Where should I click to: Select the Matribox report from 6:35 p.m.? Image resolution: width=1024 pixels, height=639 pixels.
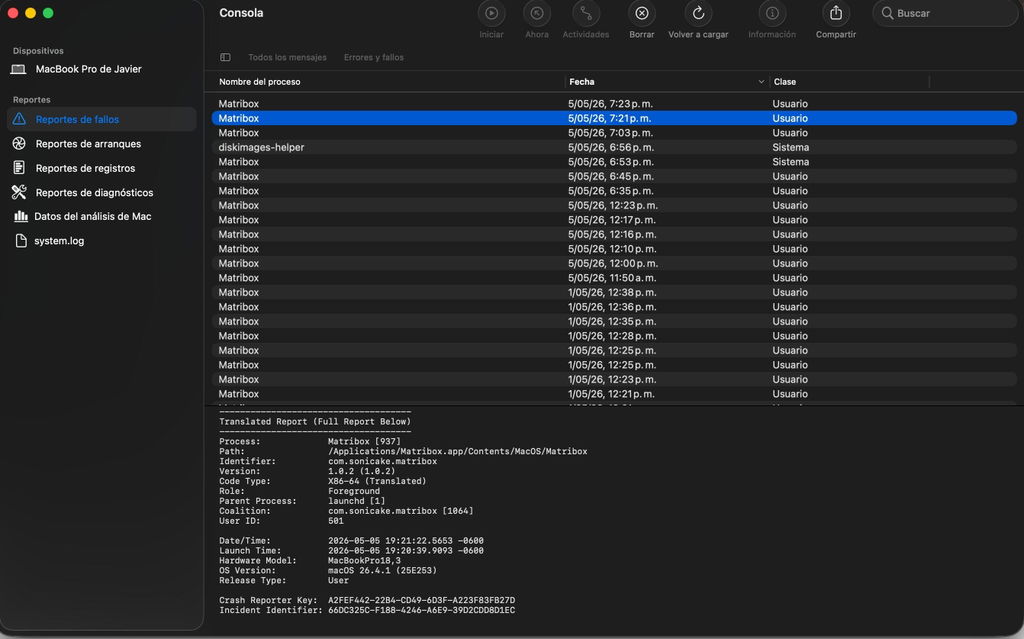[x=614, y=191]
